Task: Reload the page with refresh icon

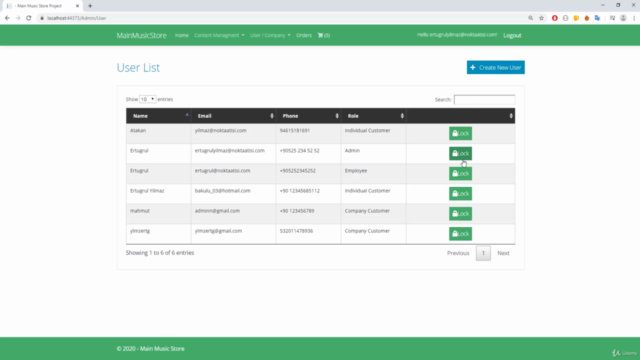Action: [29, 18]
